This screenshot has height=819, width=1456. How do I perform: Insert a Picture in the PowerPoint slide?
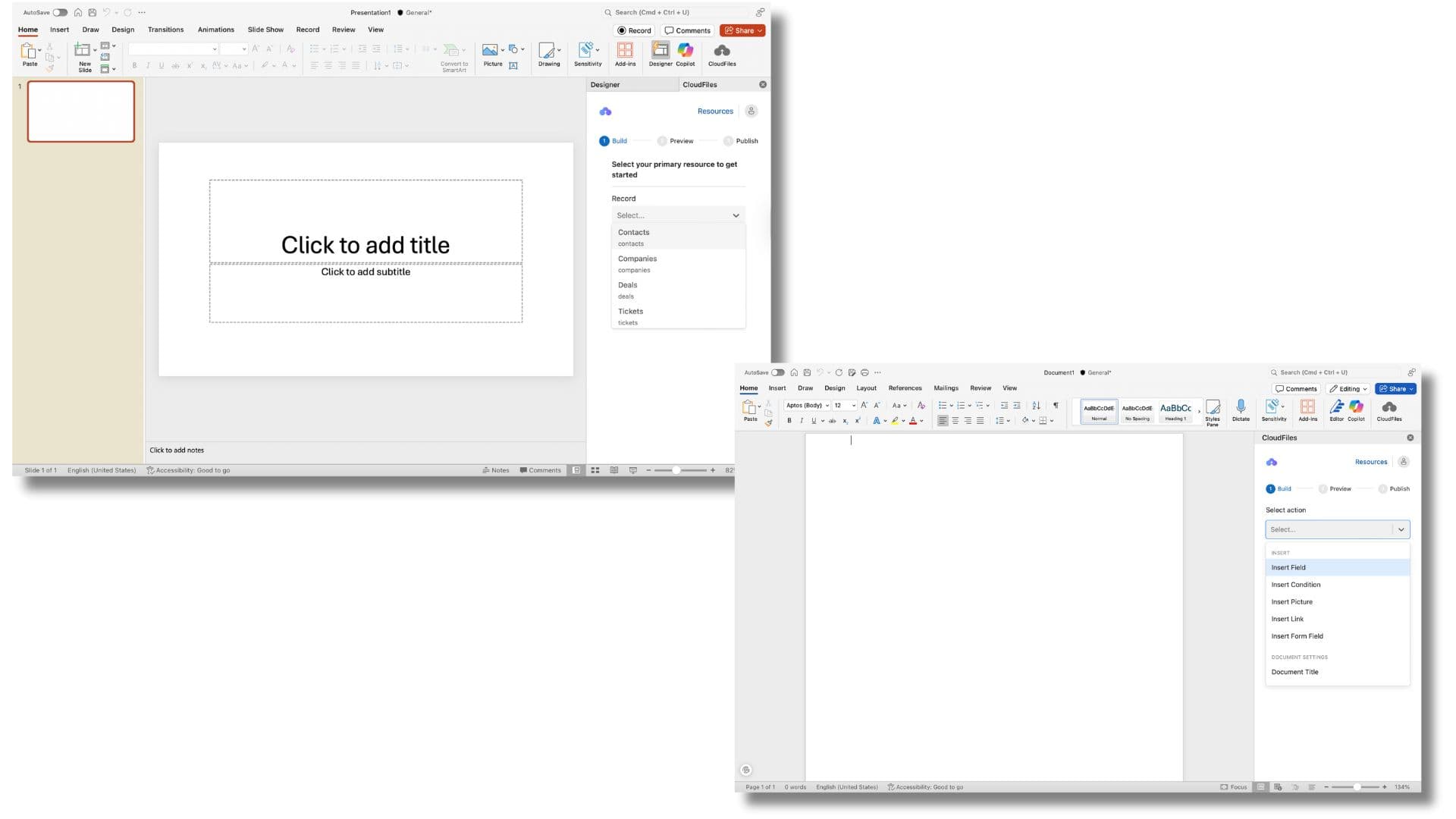(491, 53)
